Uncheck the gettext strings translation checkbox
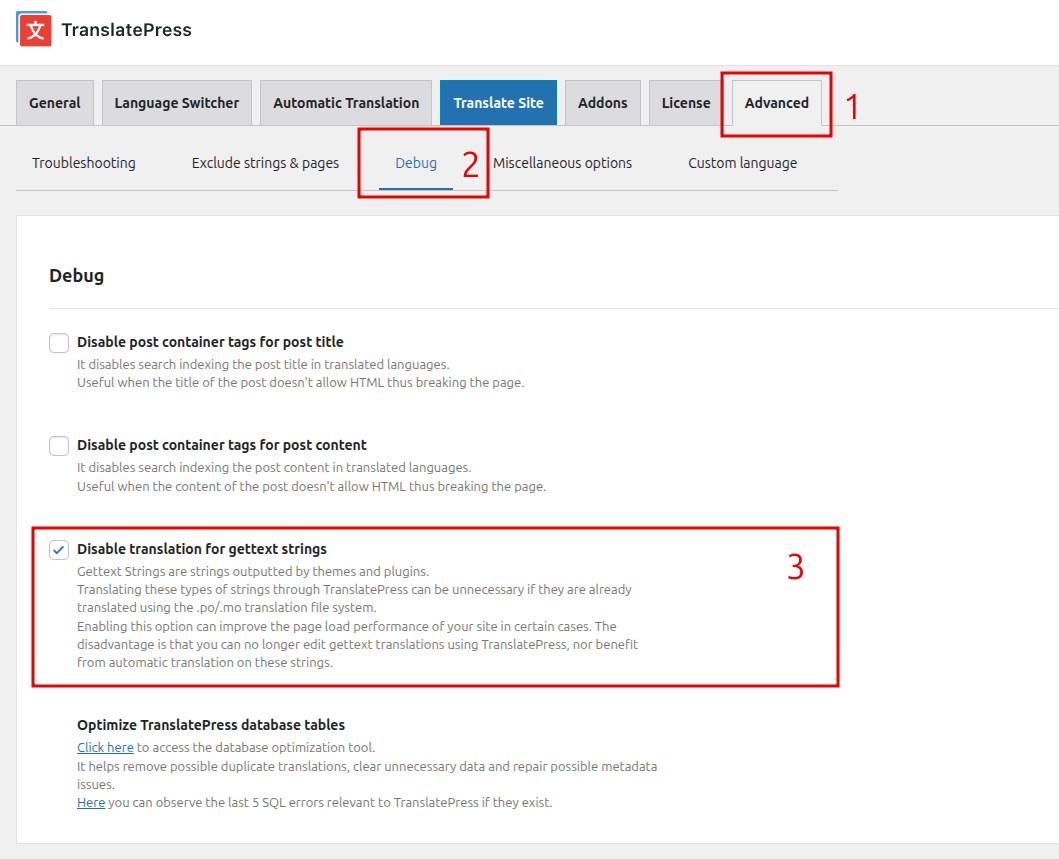Screen dimensions: 1059x859 click(x=59, y=550)
